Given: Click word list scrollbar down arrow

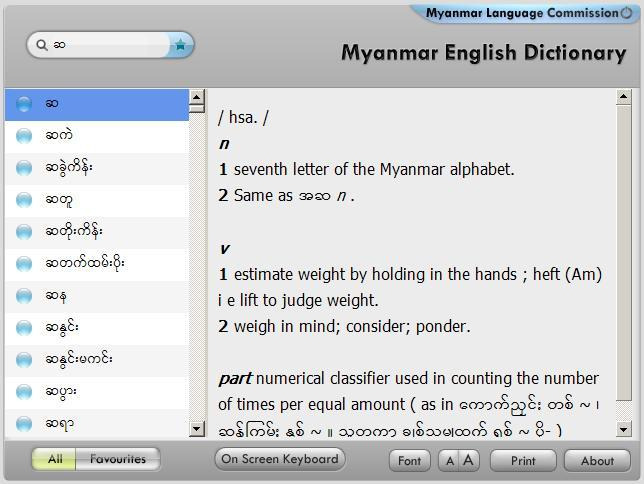Looking at the screenshot, I should coord(197,429).
